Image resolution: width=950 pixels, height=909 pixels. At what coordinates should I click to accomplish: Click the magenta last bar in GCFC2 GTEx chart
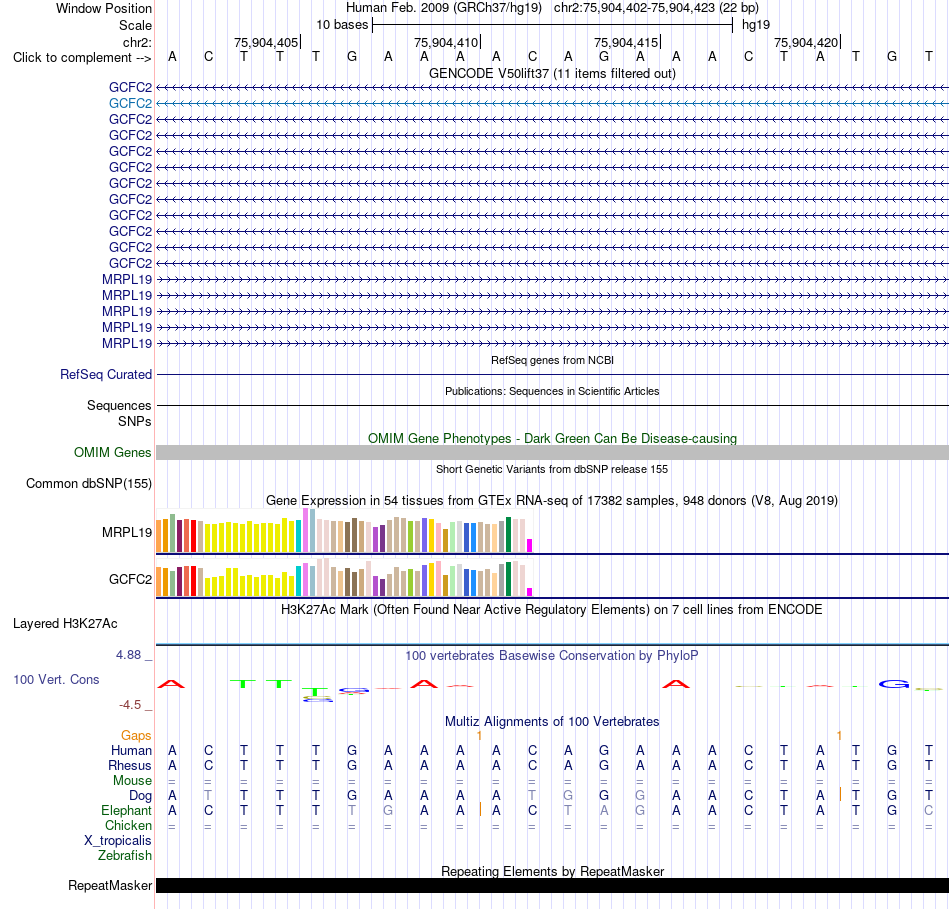(530, 592)
